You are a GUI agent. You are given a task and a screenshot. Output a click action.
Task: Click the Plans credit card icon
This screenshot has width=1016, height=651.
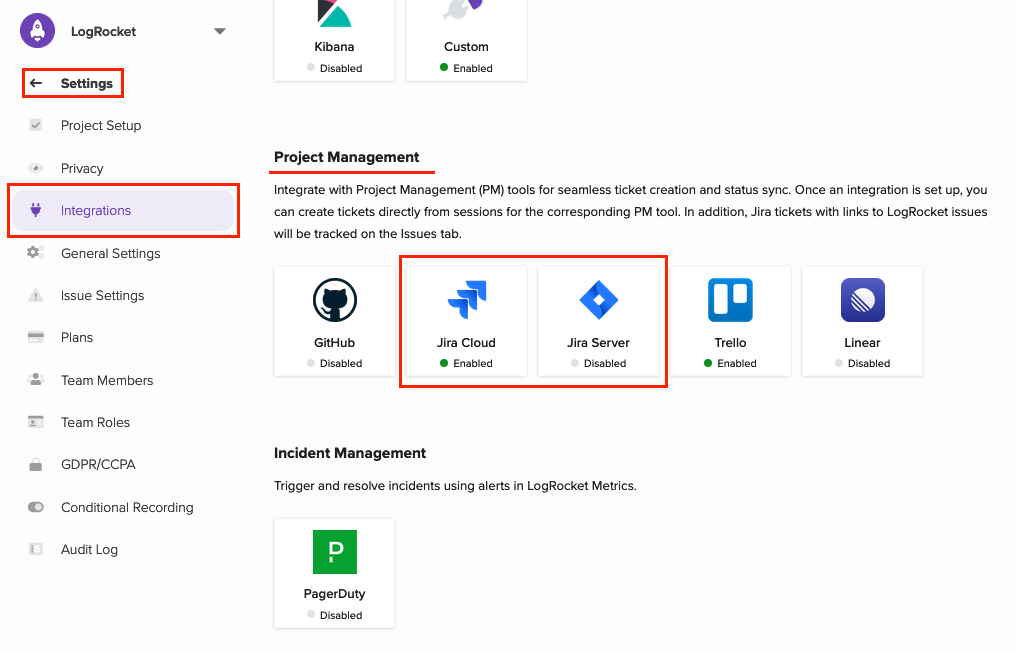coord(36,337)
